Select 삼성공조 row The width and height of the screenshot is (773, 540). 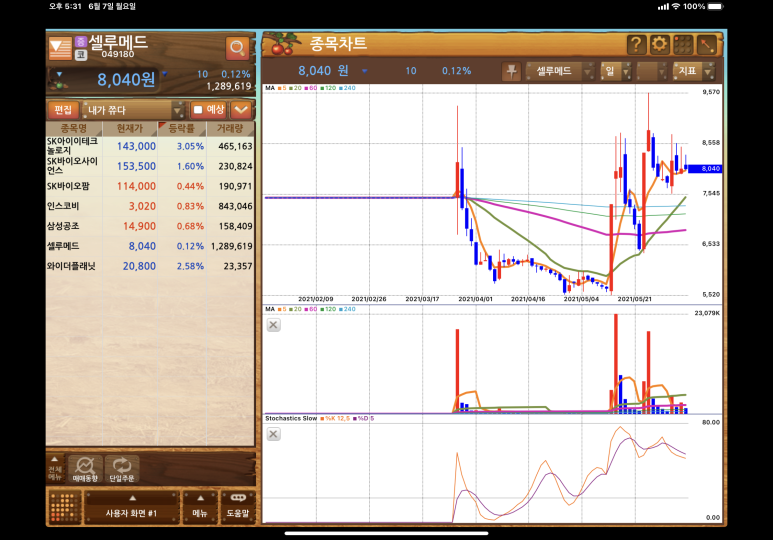click(150, 226)
